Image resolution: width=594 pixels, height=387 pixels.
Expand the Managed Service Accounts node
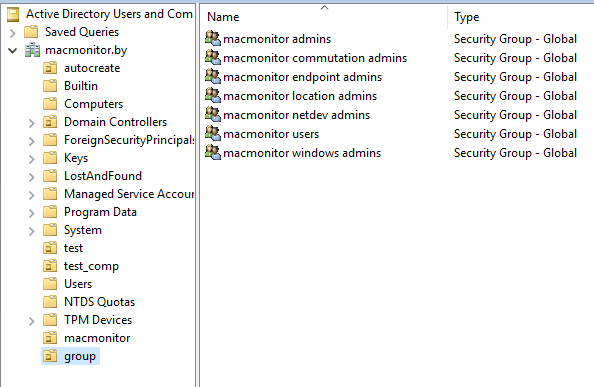click(x=32, y=195)
